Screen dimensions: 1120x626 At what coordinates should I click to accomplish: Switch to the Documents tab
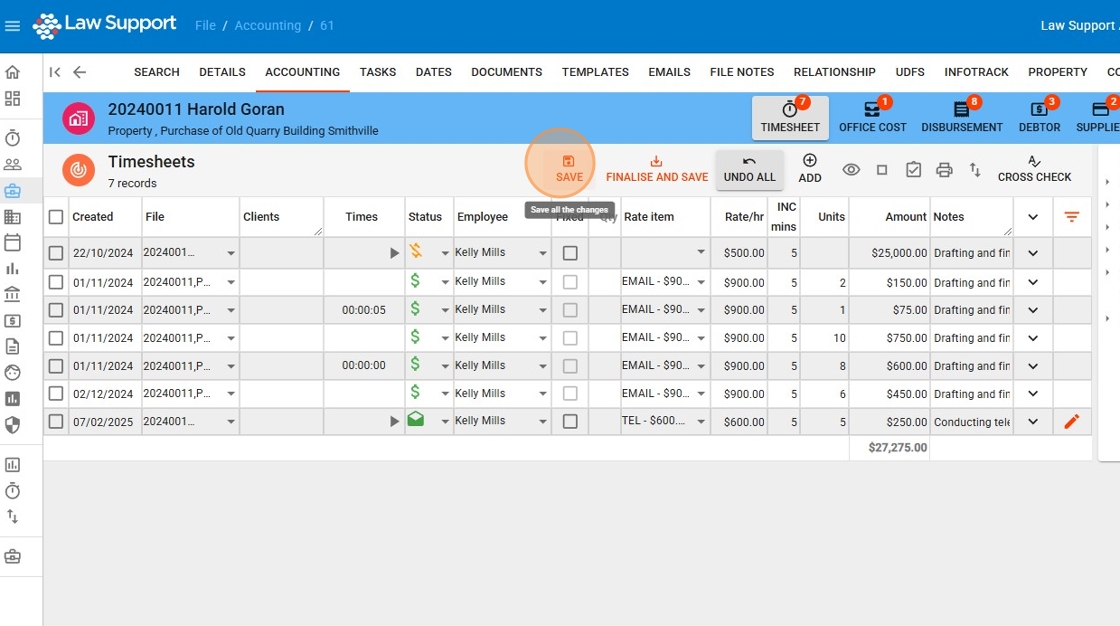click(x=506, y=72)
